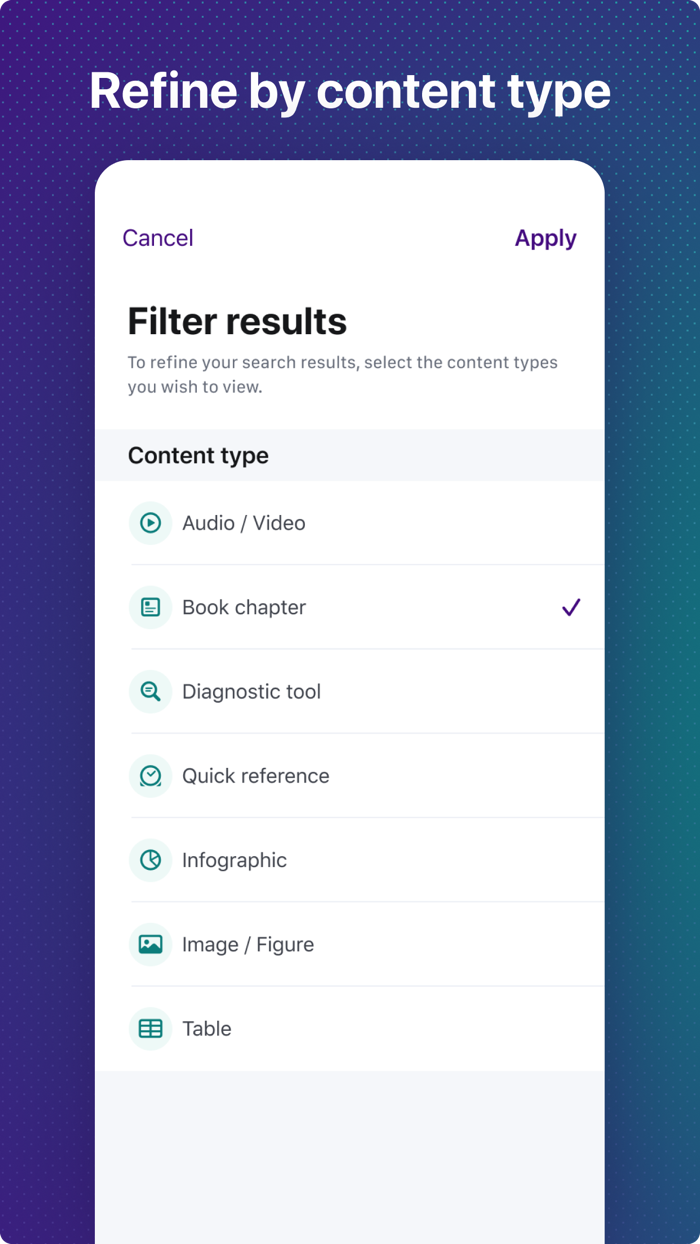Uncheck the Book chapter checkmark
Viewport: 700px width, 1244px height.
pyautogui.click(x=571, y=607)
